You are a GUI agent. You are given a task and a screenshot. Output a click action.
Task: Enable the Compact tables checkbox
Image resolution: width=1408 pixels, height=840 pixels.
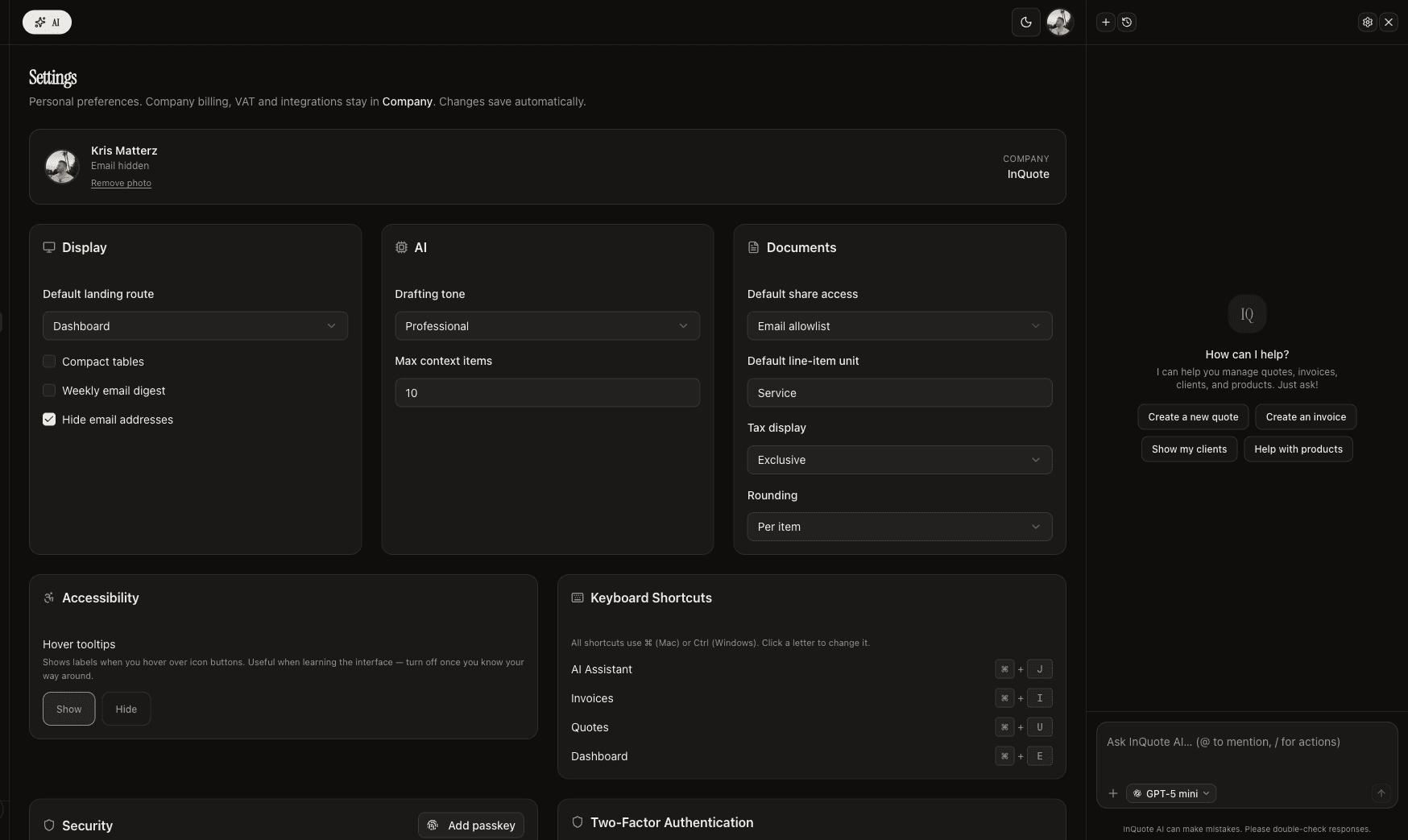49,362
